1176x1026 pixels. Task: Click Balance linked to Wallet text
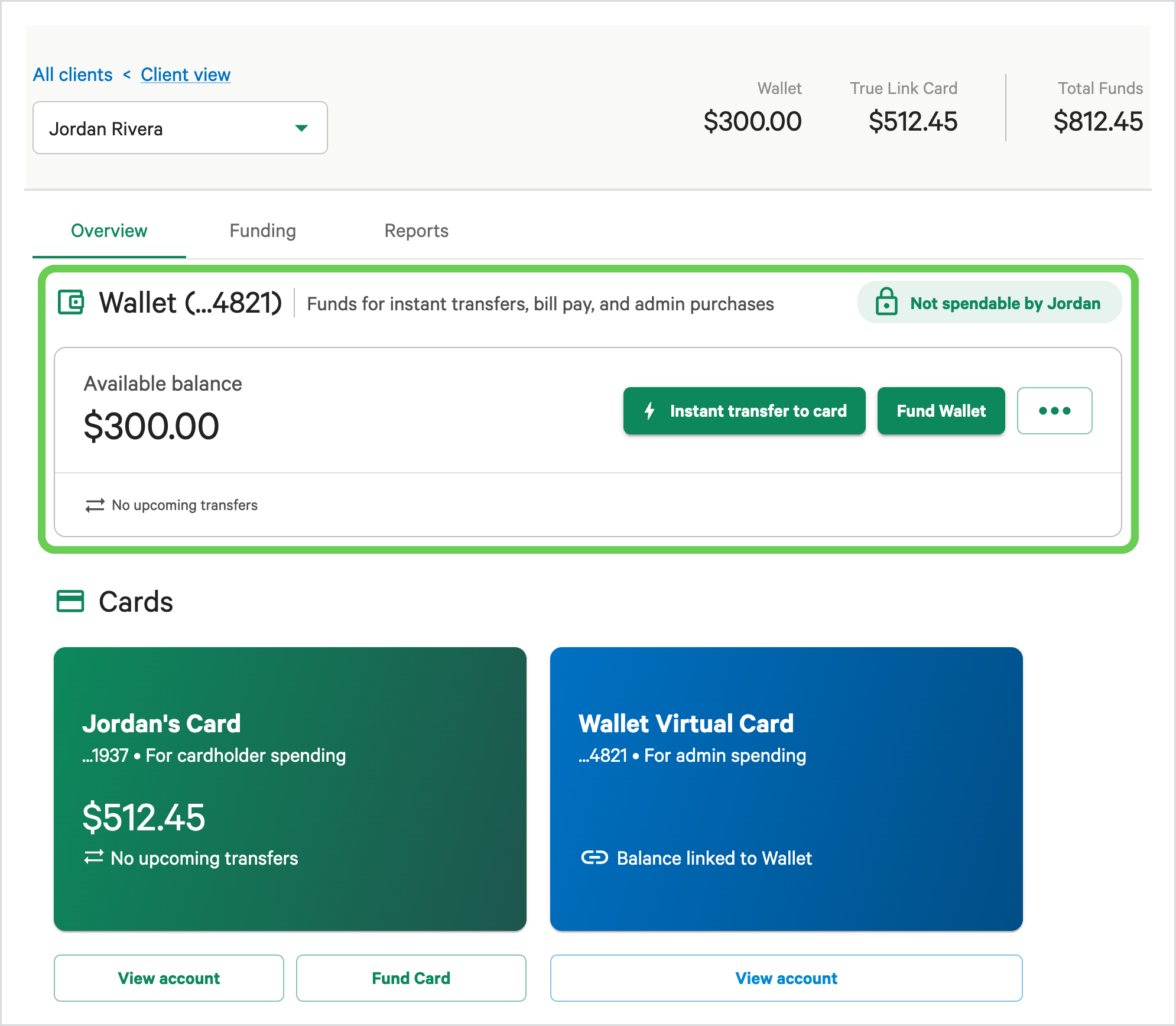tap(714, 858)
